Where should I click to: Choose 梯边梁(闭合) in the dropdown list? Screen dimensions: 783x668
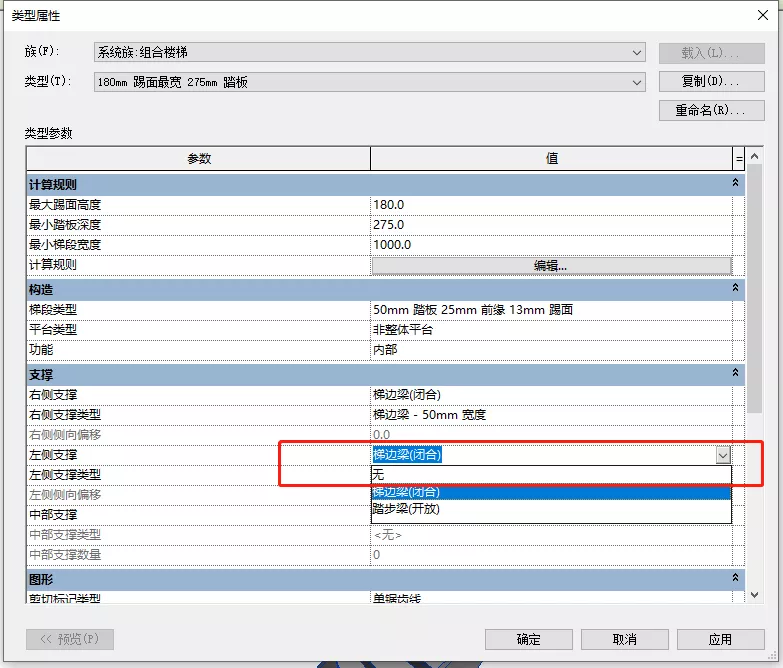[x=550, y=492]
